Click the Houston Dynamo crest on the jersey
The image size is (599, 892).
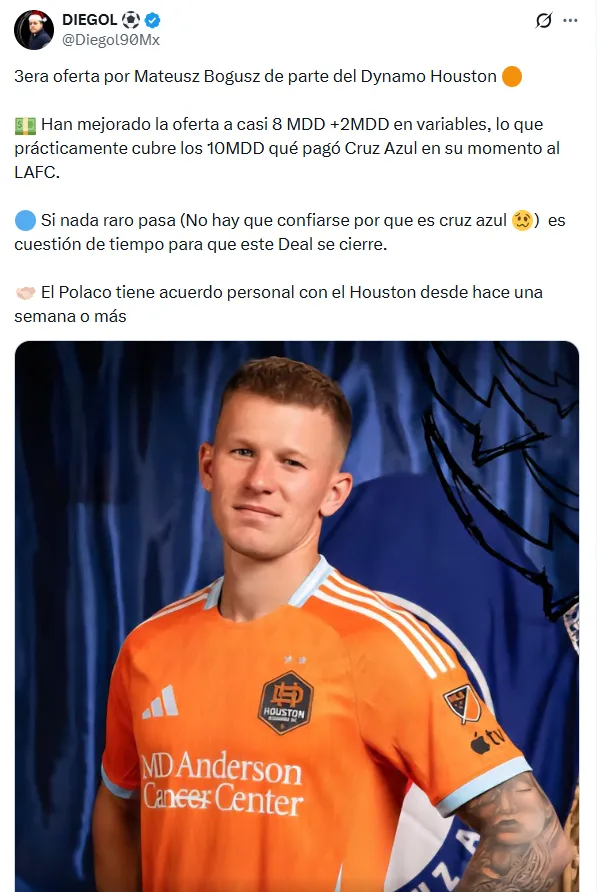click(x=286, y=703)
